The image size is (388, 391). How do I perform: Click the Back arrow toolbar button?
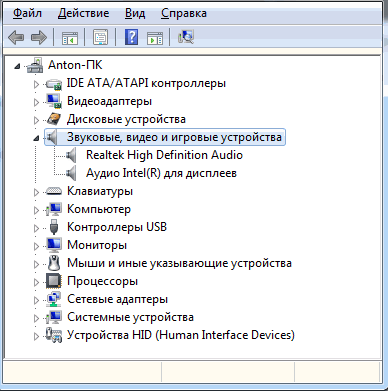(16, 37)
